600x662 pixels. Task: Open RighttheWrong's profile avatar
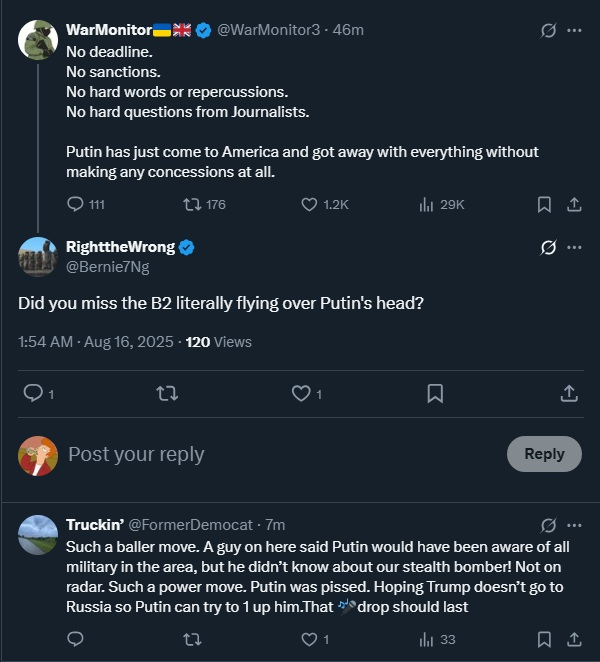38,257
